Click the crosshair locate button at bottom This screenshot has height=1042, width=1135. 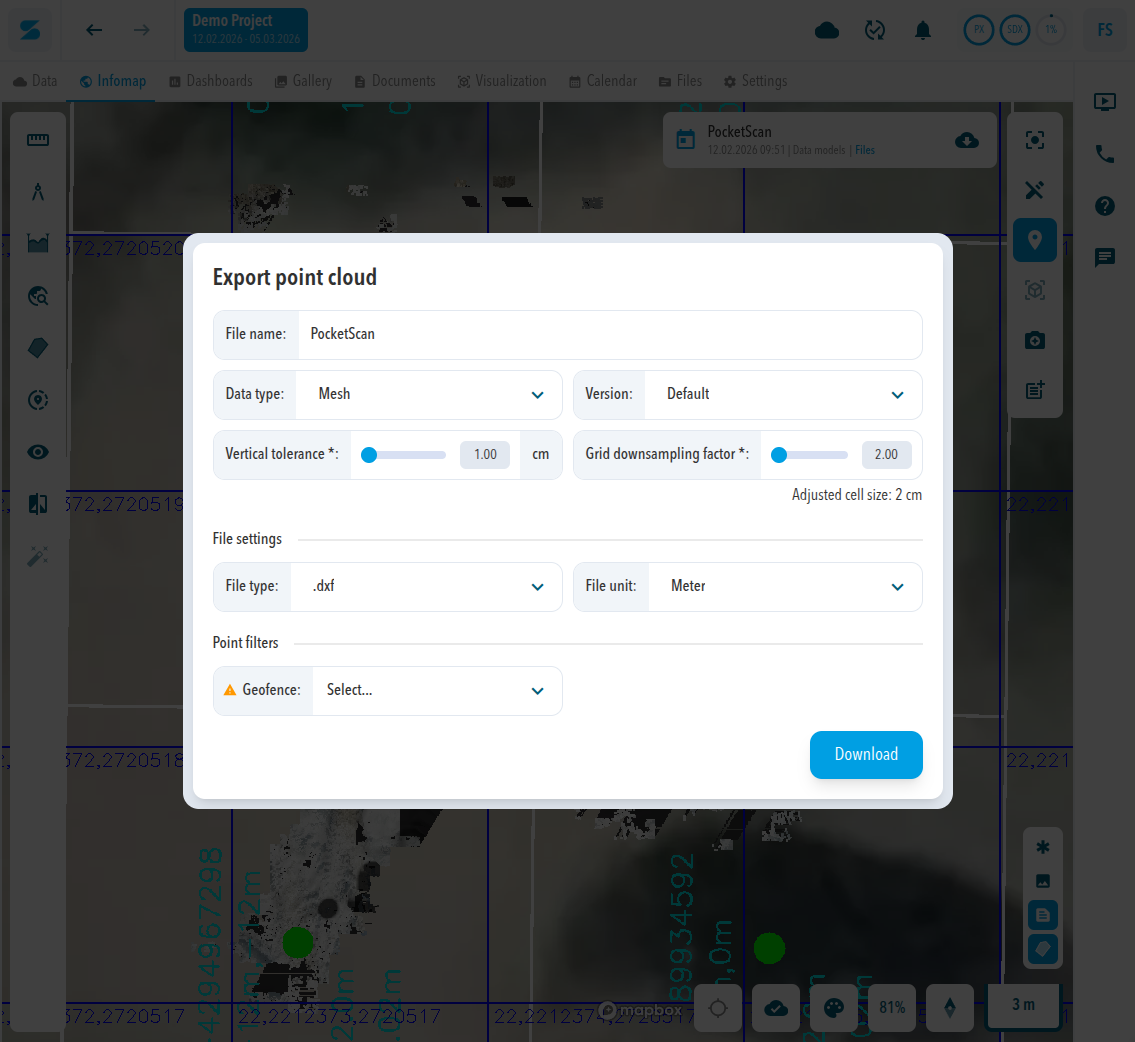718,1008
